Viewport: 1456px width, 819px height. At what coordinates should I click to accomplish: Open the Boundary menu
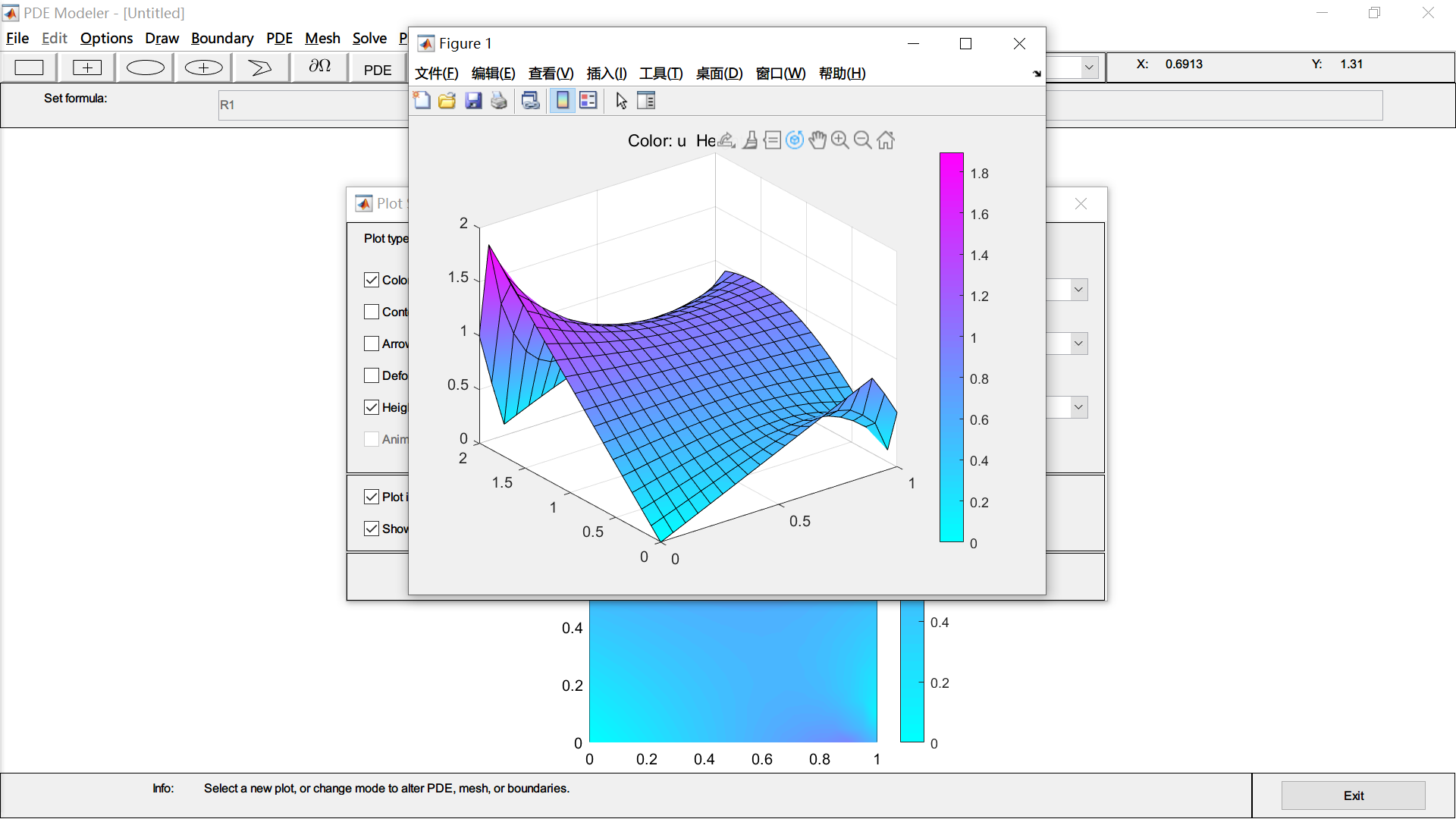coord(222,39)
